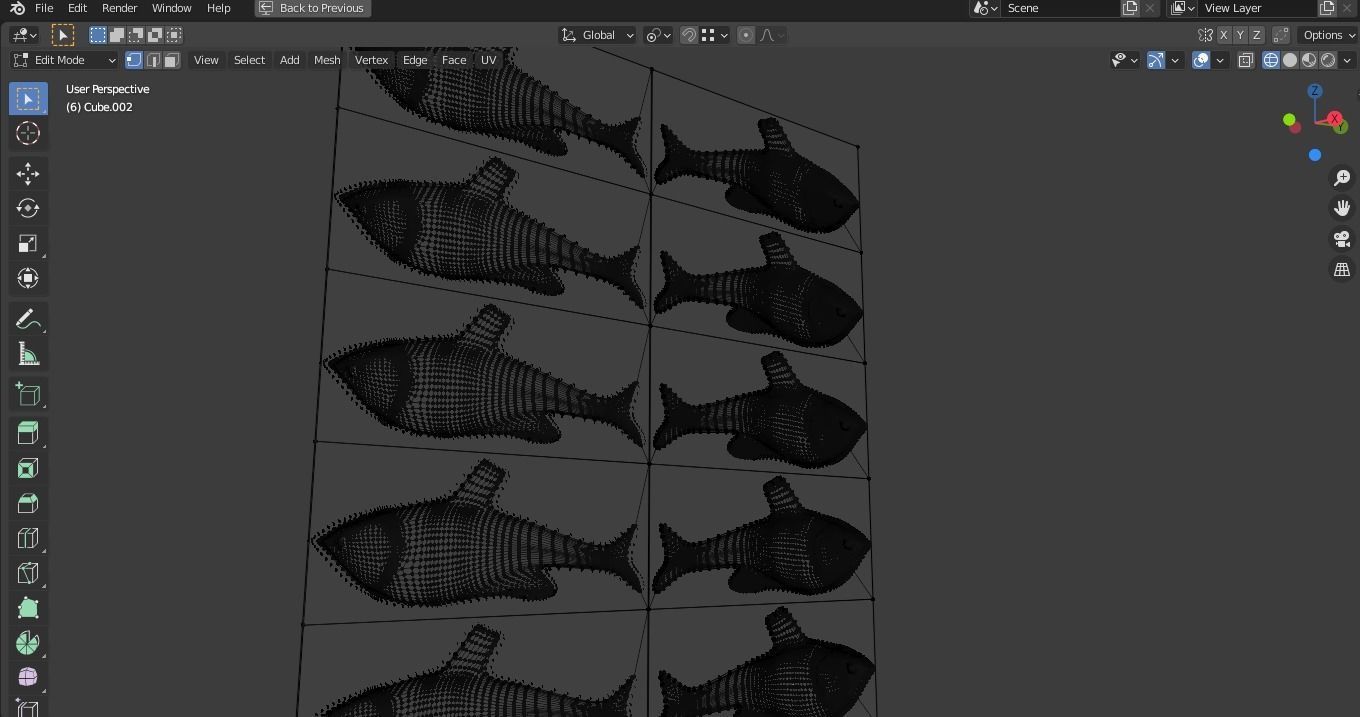The height and width of the screenshot is (717, 1360).
Task: Set selection mode to new
Action: pos(98,35)
